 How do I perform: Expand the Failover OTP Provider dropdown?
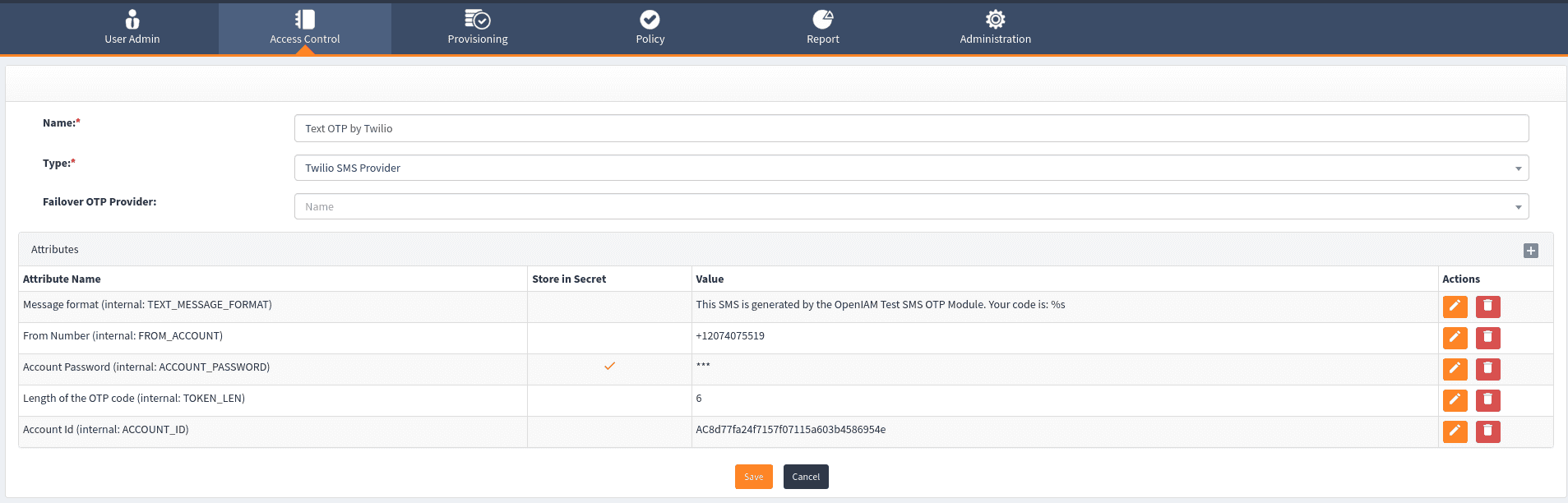click(911, 206)
